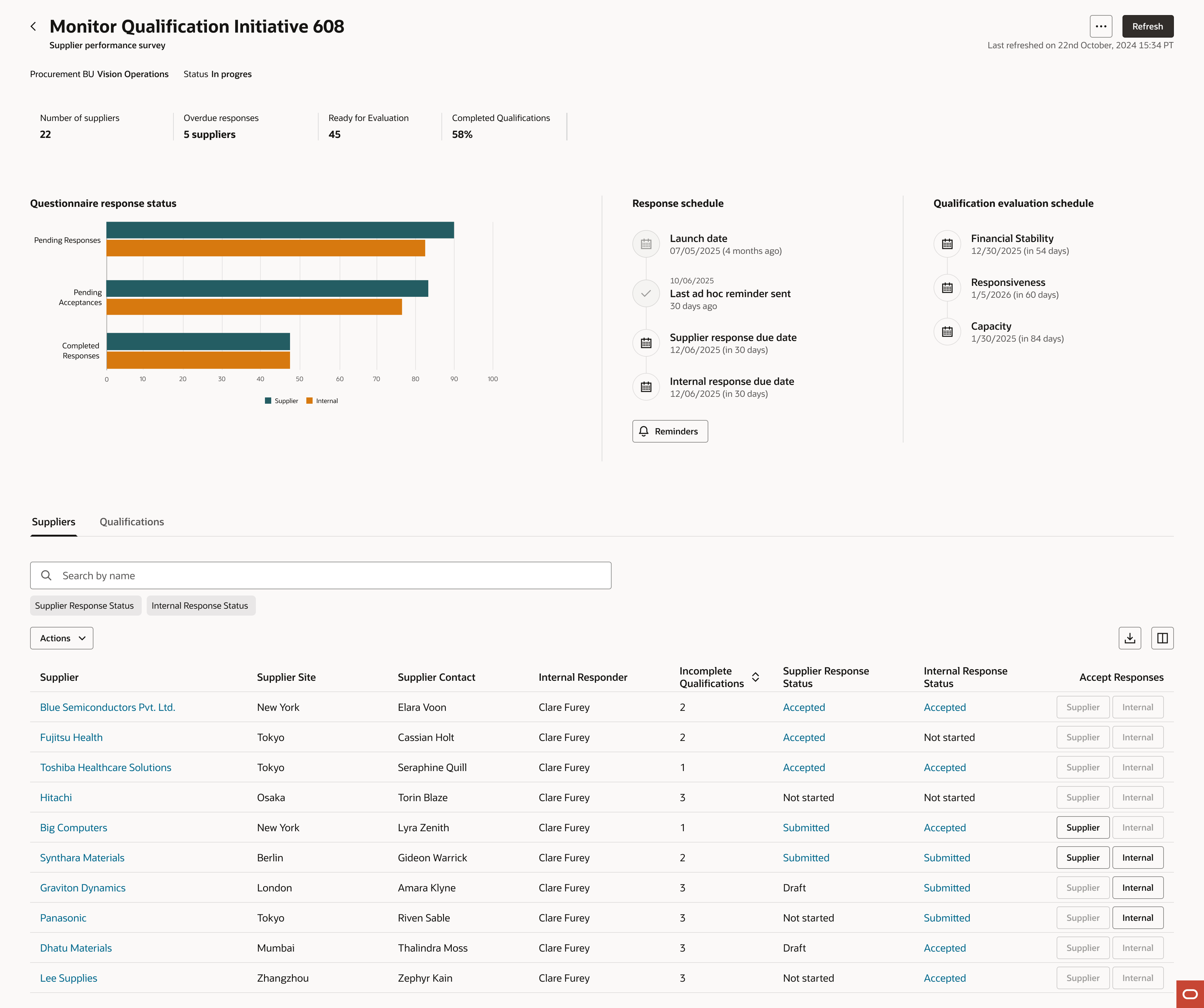The image size is (1204, 1008).
Task: Open the Dhatu Materials supplier link
Action: click(x=76, y=948)
